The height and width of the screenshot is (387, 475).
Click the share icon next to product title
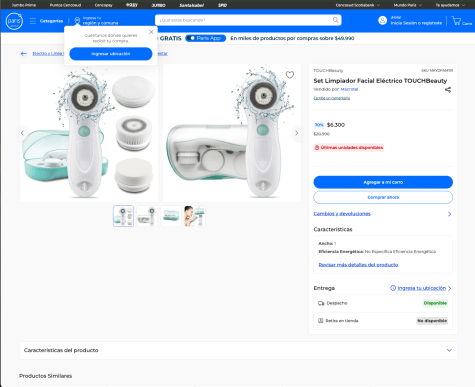[448, 90]
